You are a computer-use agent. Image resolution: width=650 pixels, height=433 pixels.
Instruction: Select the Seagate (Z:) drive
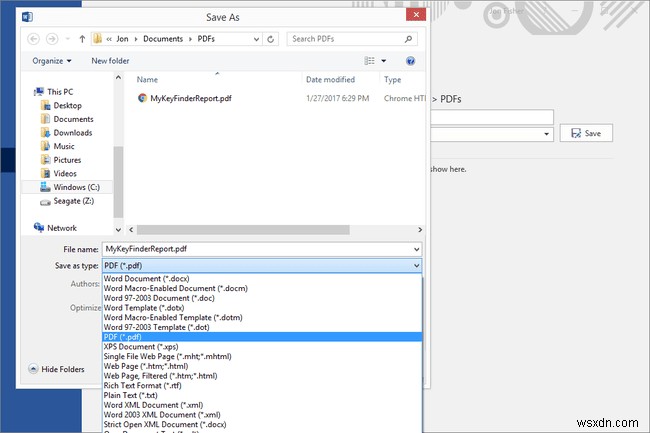[x=73, y=201]
